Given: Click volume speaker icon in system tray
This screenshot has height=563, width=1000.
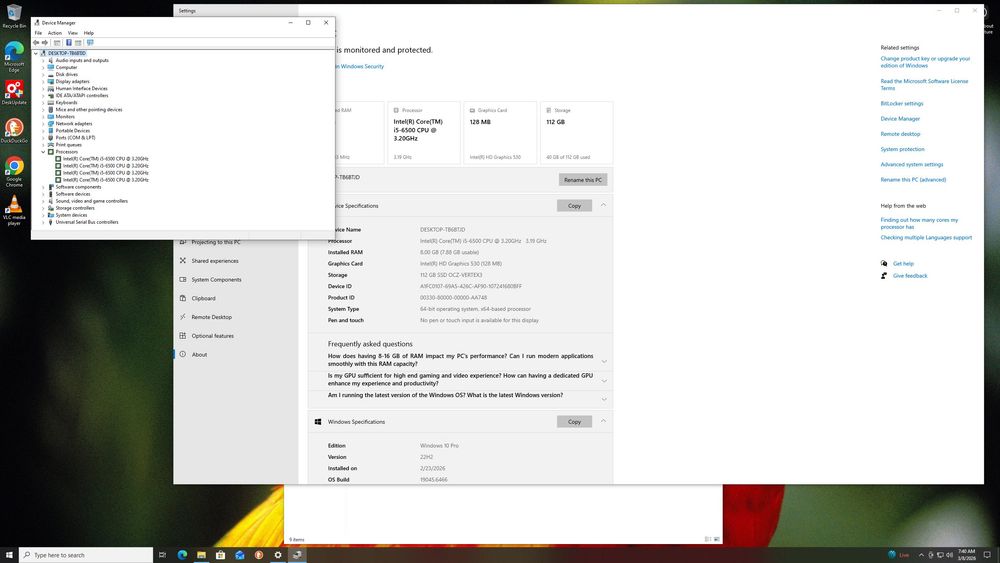Looking at the screenshot, I should point(950,555).
